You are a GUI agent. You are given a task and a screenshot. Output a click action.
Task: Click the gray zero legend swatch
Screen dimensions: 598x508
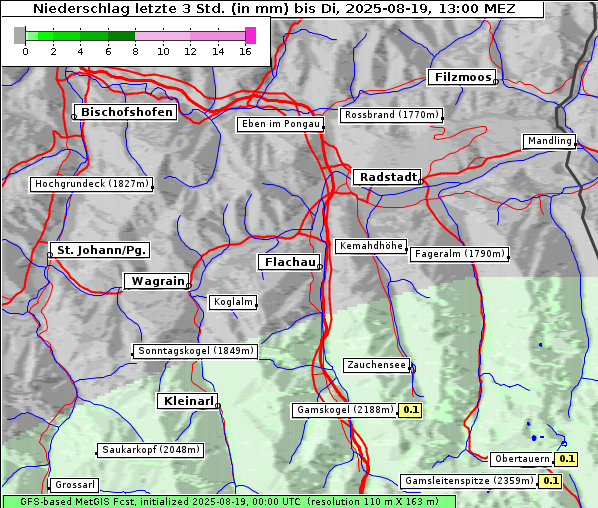point(19,35)
